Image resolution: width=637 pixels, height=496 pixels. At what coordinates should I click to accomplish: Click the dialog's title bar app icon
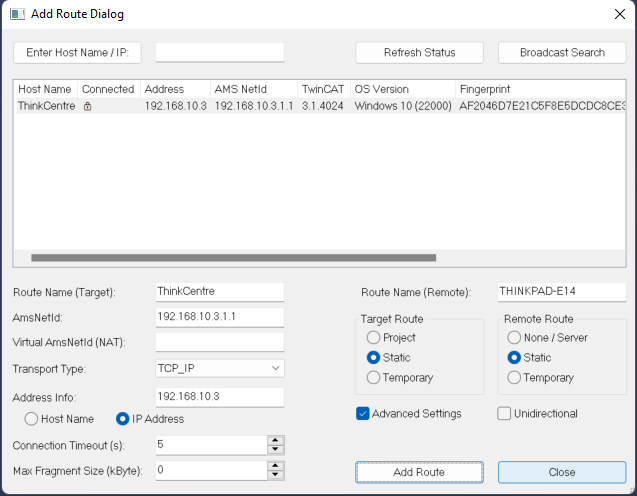(17, 15)
